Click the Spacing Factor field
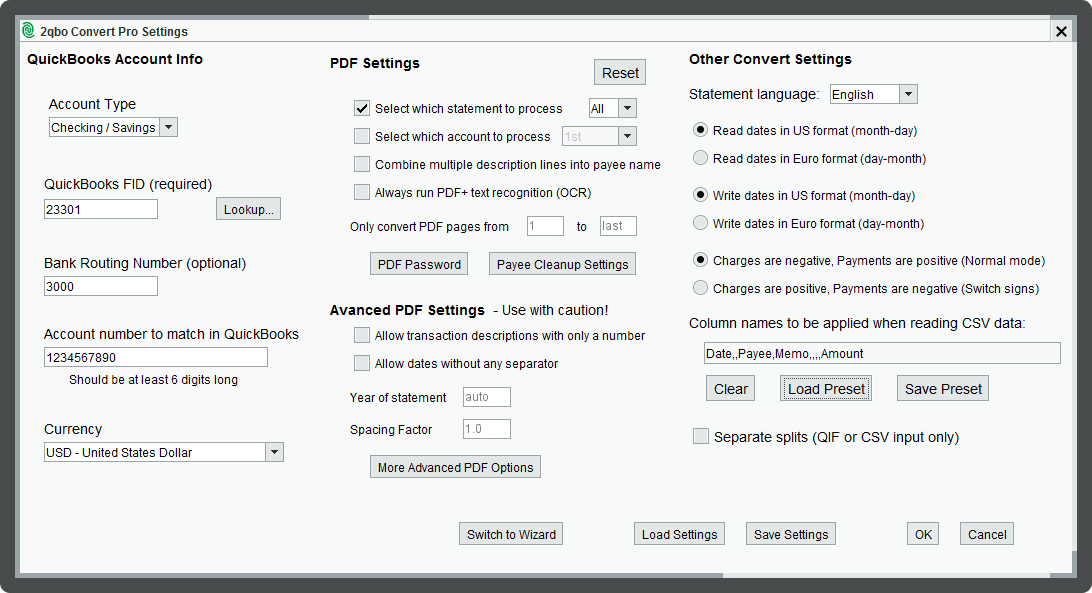The width and height of the screenshot is (1092, 593). tap(487, 429)
